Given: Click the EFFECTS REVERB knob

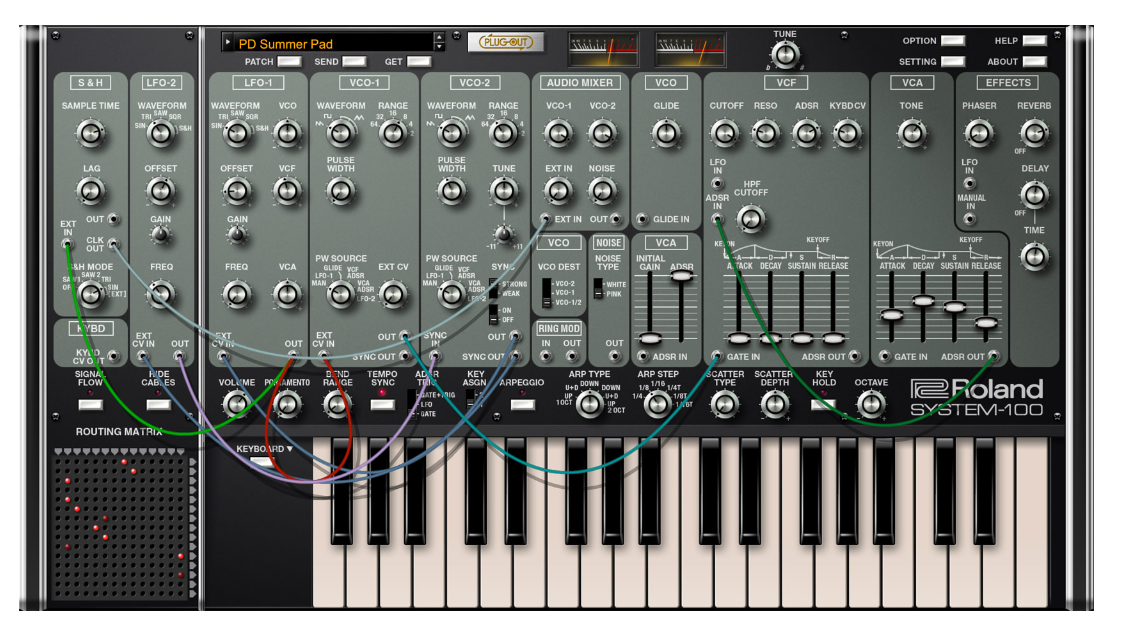Looking at the screenshot, I should (x=1034, y=133).
